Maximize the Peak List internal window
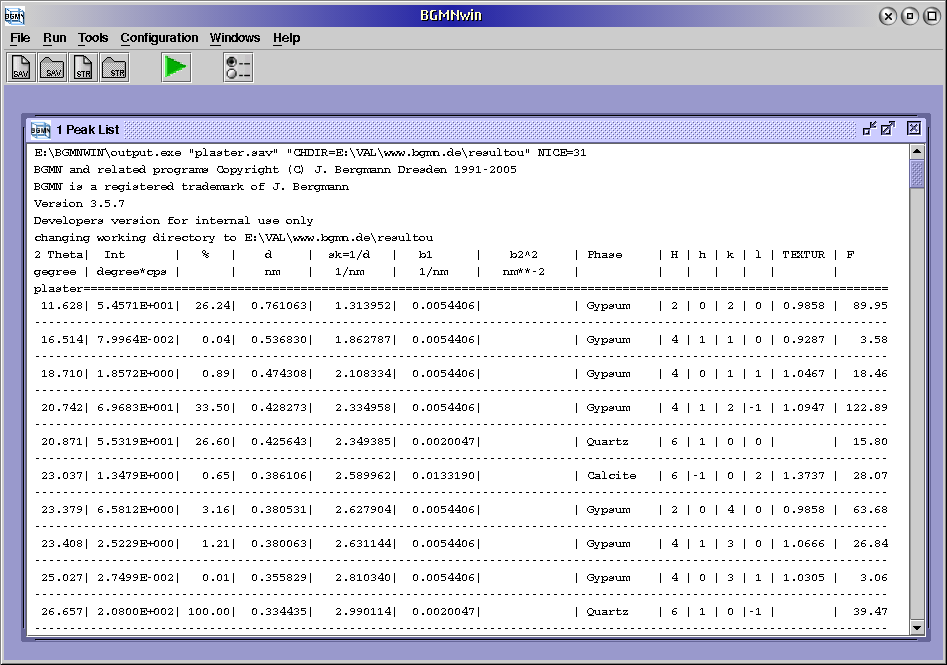This screenshot has width=947, height=665. (x=888, y=128)
